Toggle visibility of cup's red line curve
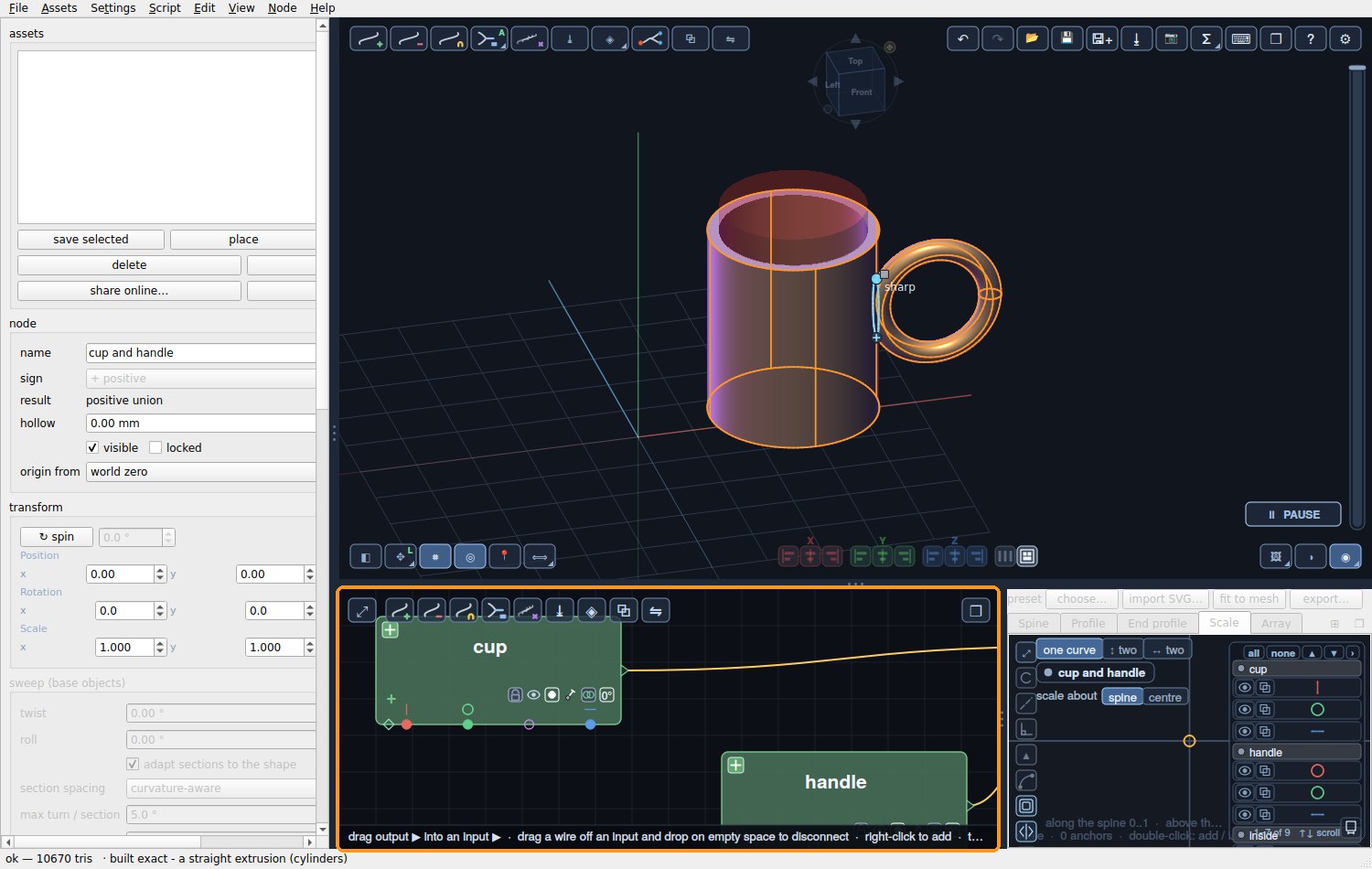The width and height of the screenshot is (1372, 869). (x=1244, y=688)
